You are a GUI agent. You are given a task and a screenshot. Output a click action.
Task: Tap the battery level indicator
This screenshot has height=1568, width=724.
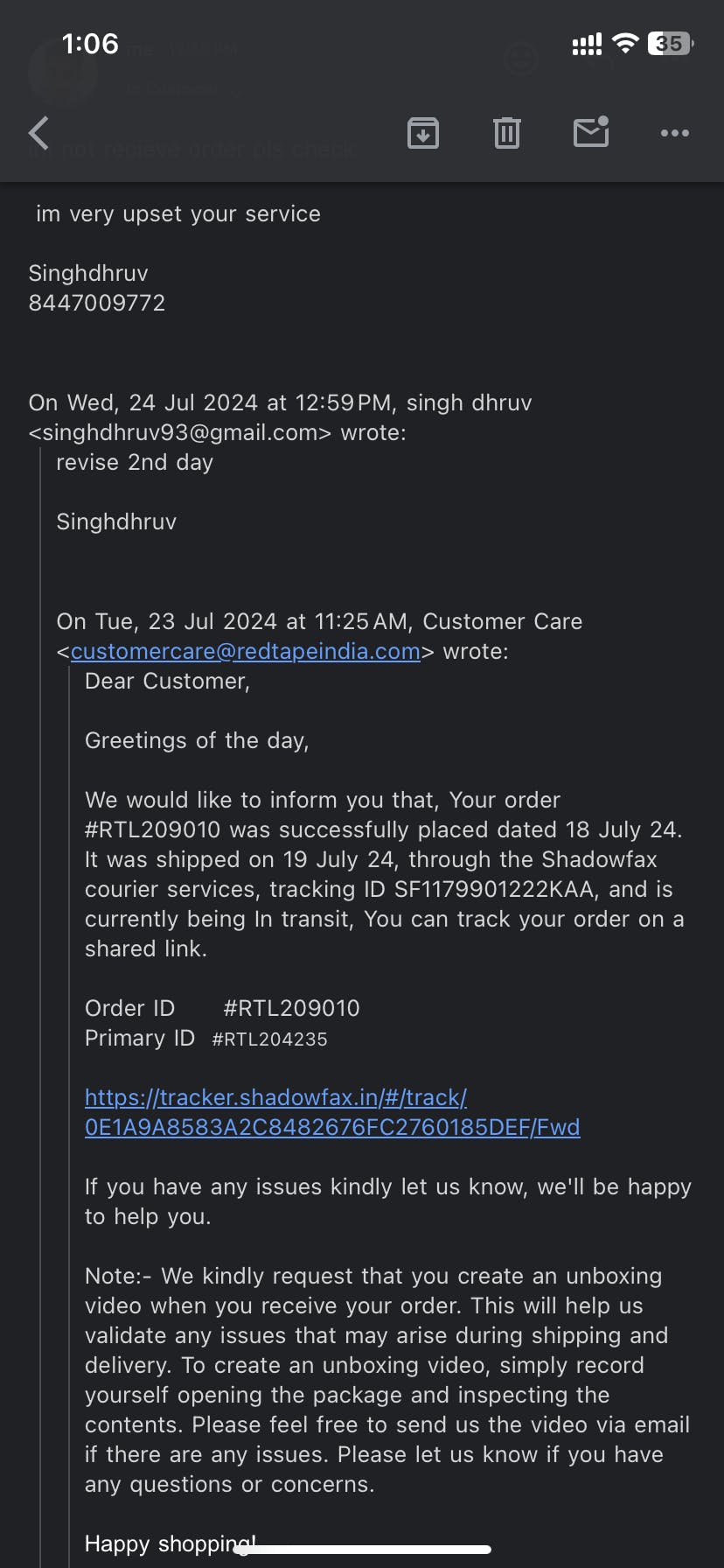tap(670, 44)
